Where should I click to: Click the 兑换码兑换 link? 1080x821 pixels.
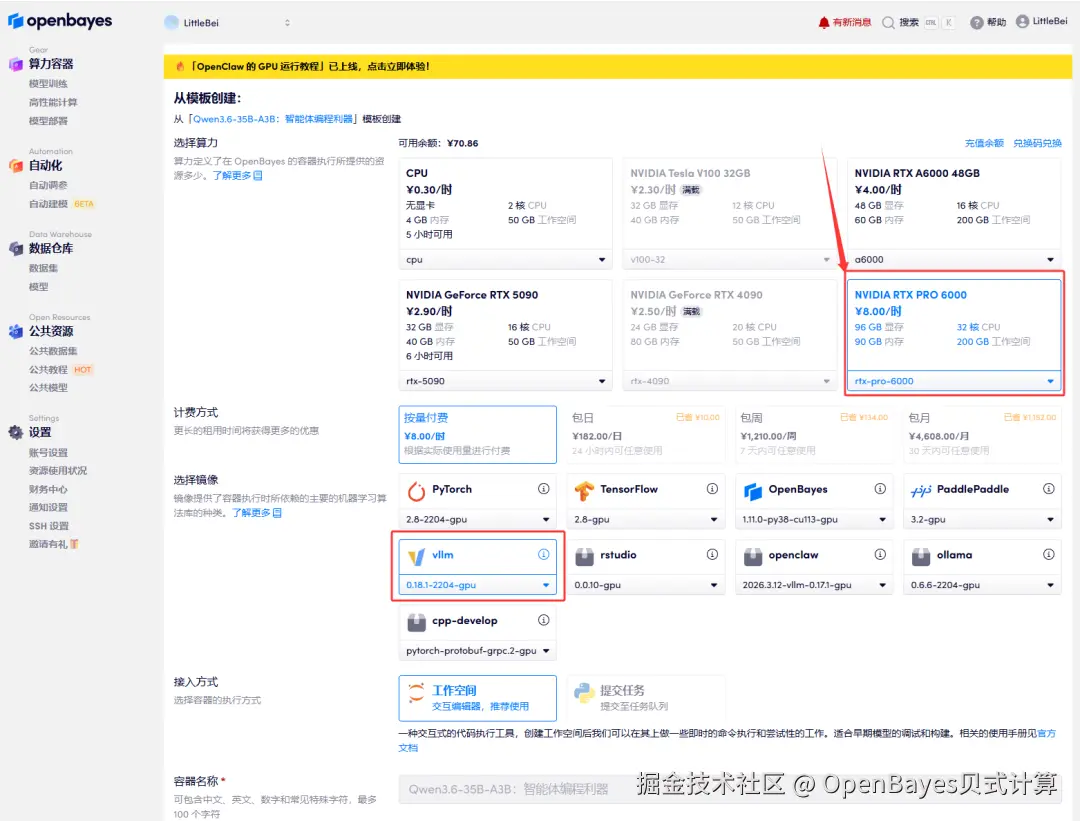click(x=1037, y=143)
